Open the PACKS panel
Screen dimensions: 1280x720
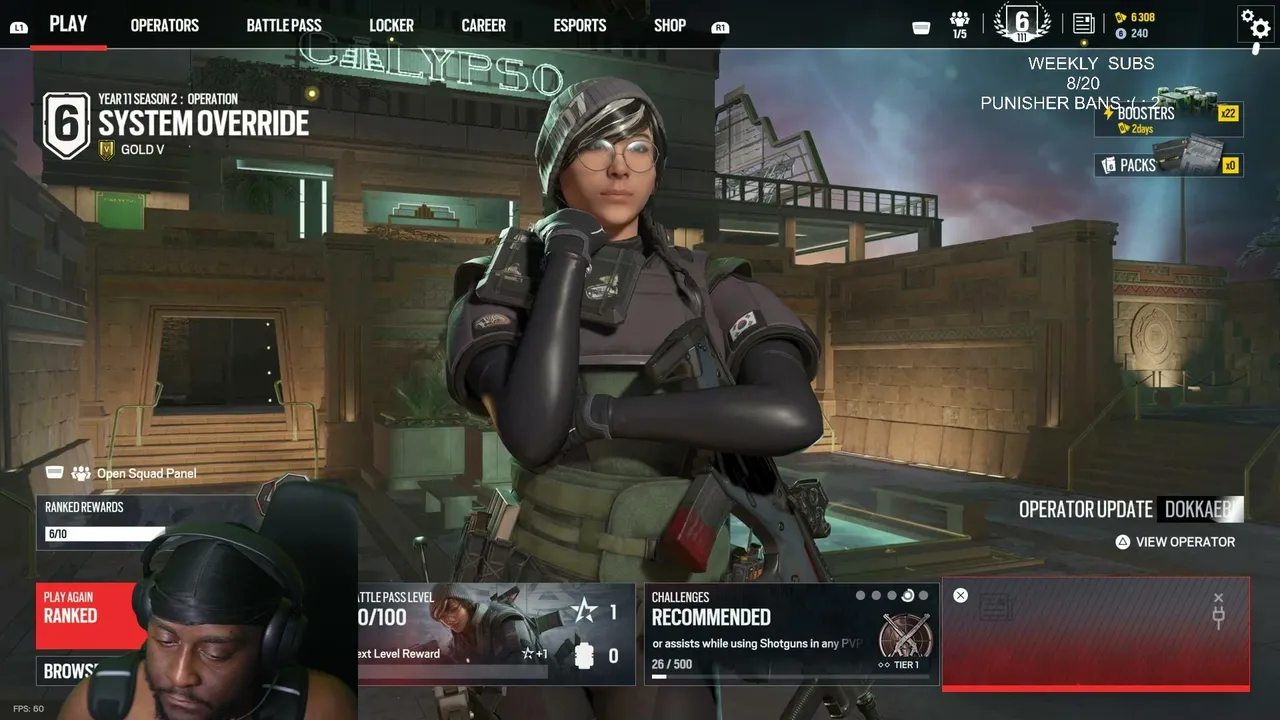(1169, 164)
